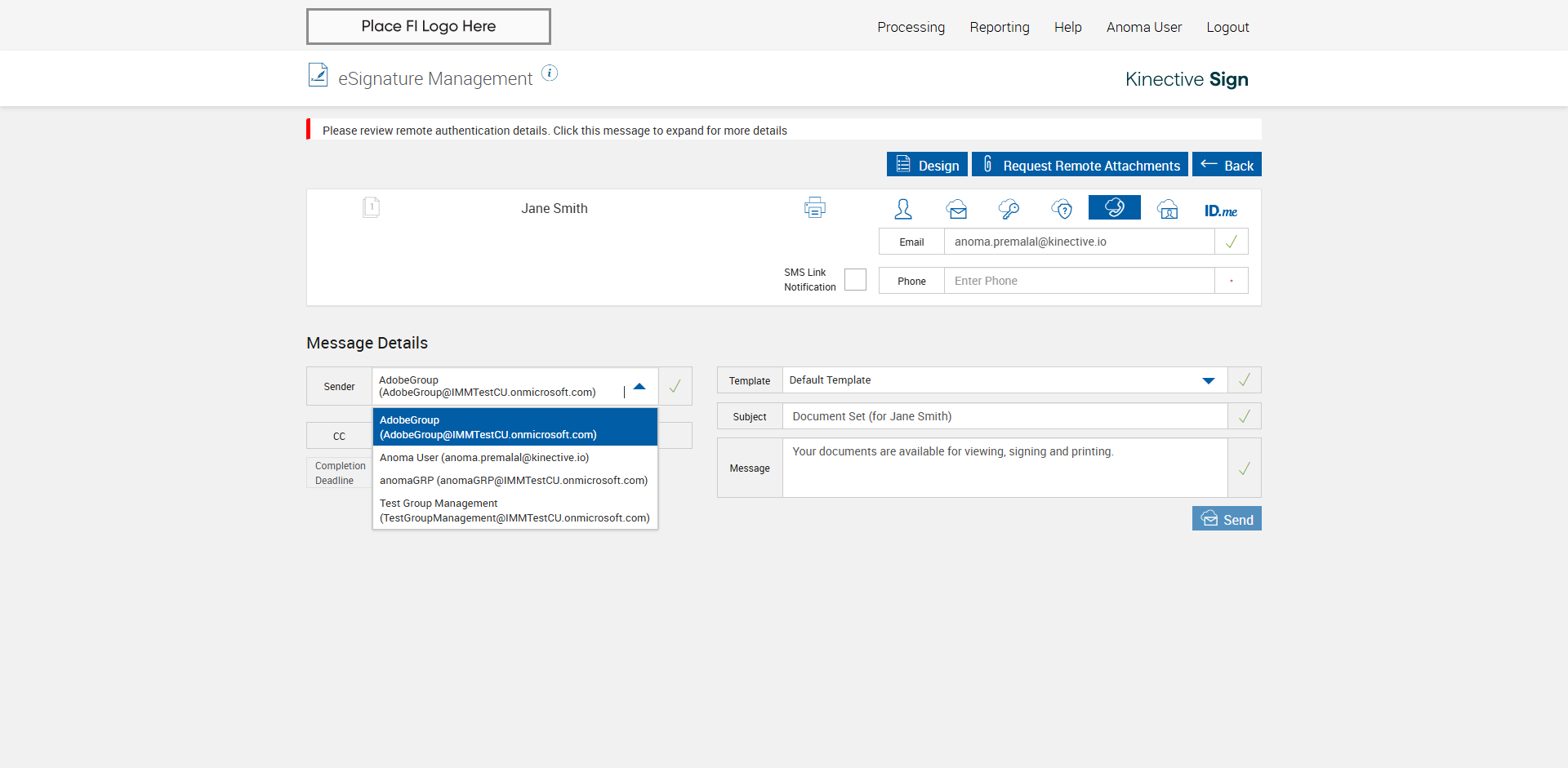Collapse the Sender dropdown arrow
Viewport: 1568px width, 768px height.
point(639,387)
